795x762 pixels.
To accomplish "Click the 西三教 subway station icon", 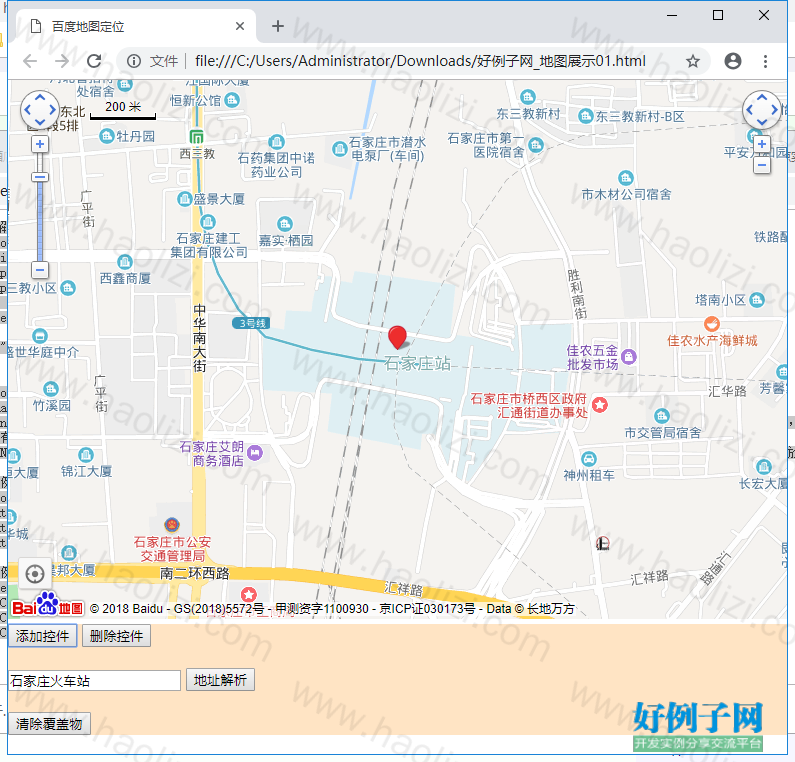I will click(196, 137).
